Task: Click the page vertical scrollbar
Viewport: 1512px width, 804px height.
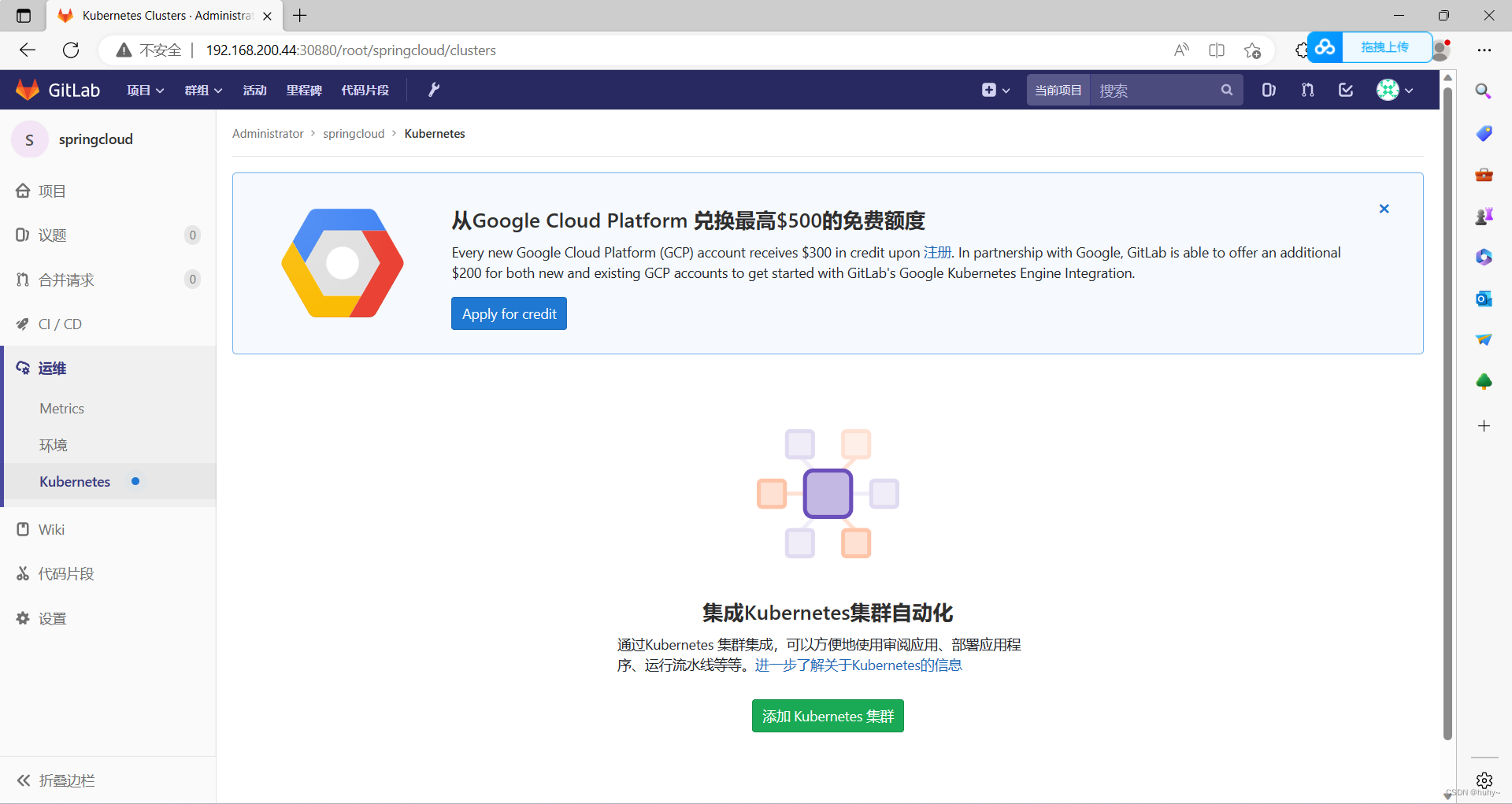Action: coord(1447,413)
